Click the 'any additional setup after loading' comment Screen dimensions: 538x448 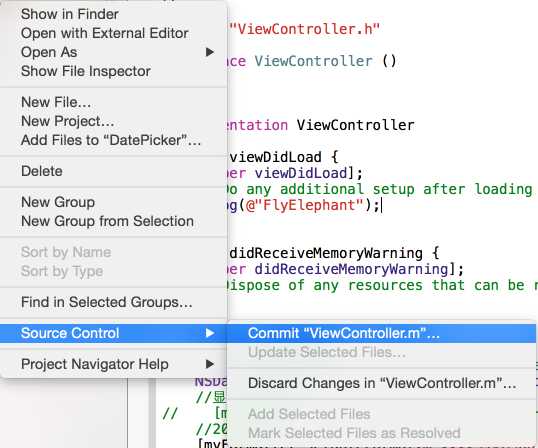pyautogui.click(x=389, y=189)
